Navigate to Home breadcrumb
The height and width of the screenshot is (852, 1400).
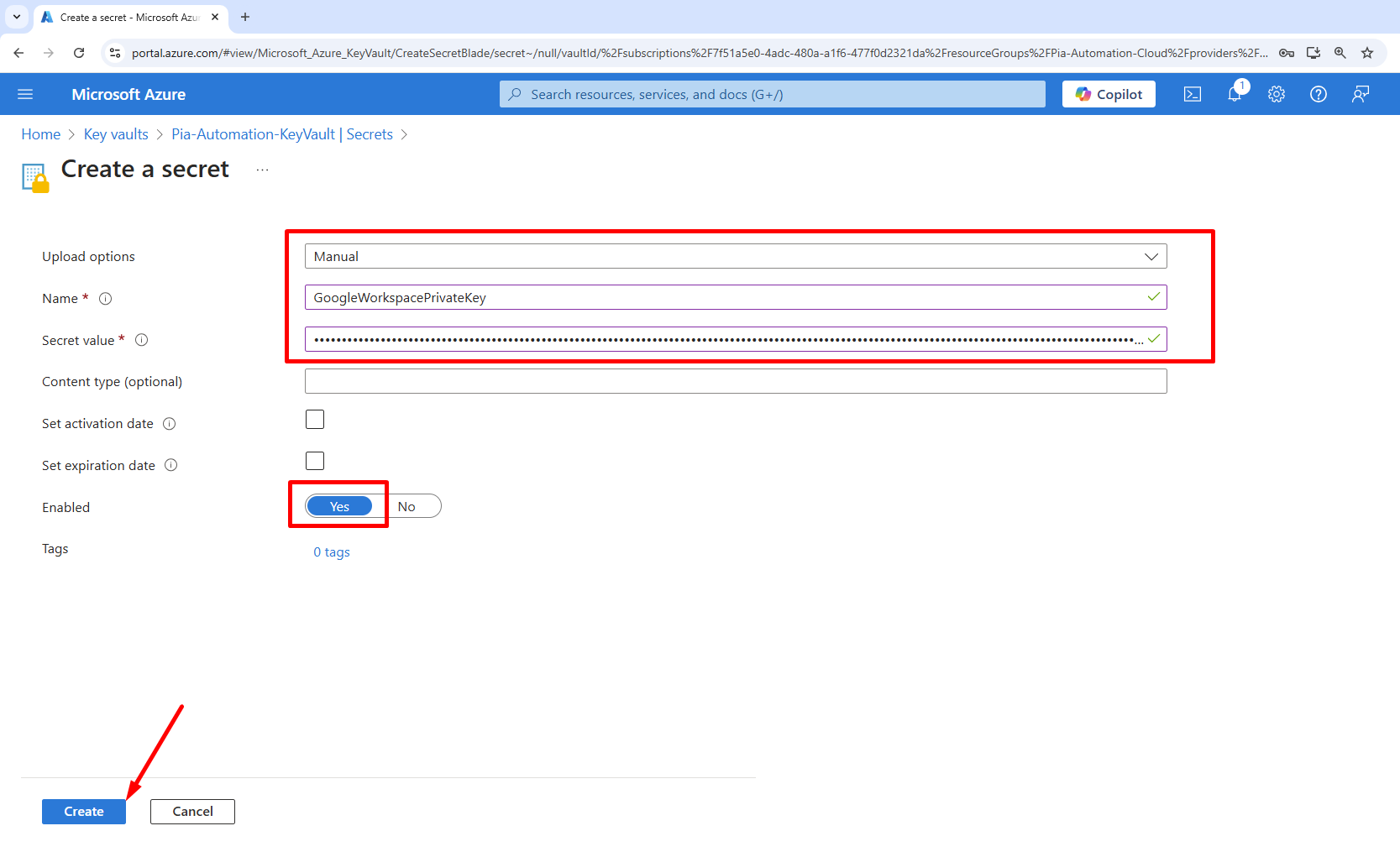[x=41, y=134]
